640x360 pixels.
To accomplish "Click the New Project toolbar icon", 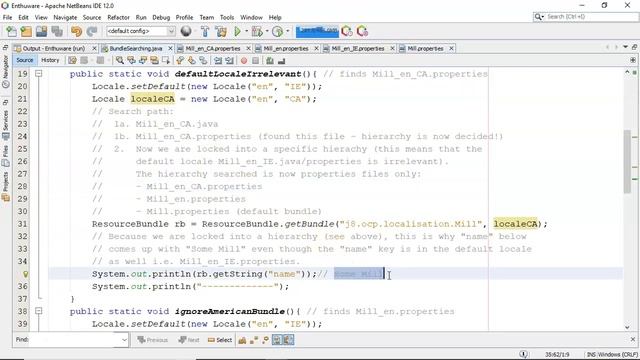I will tap(26, 31).
